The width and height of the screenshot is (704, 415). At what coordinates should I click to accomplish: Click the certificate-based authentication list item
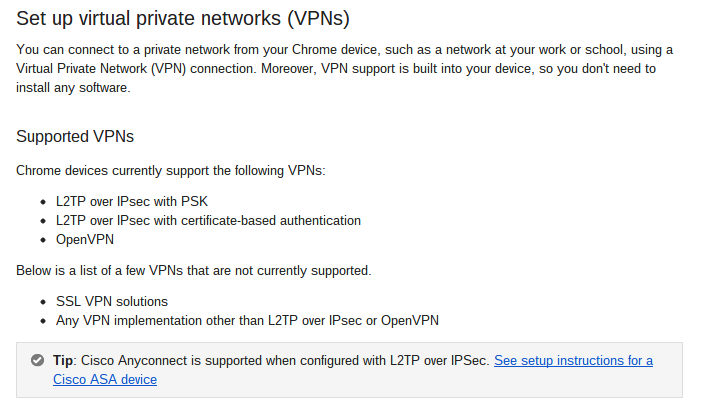208,220
